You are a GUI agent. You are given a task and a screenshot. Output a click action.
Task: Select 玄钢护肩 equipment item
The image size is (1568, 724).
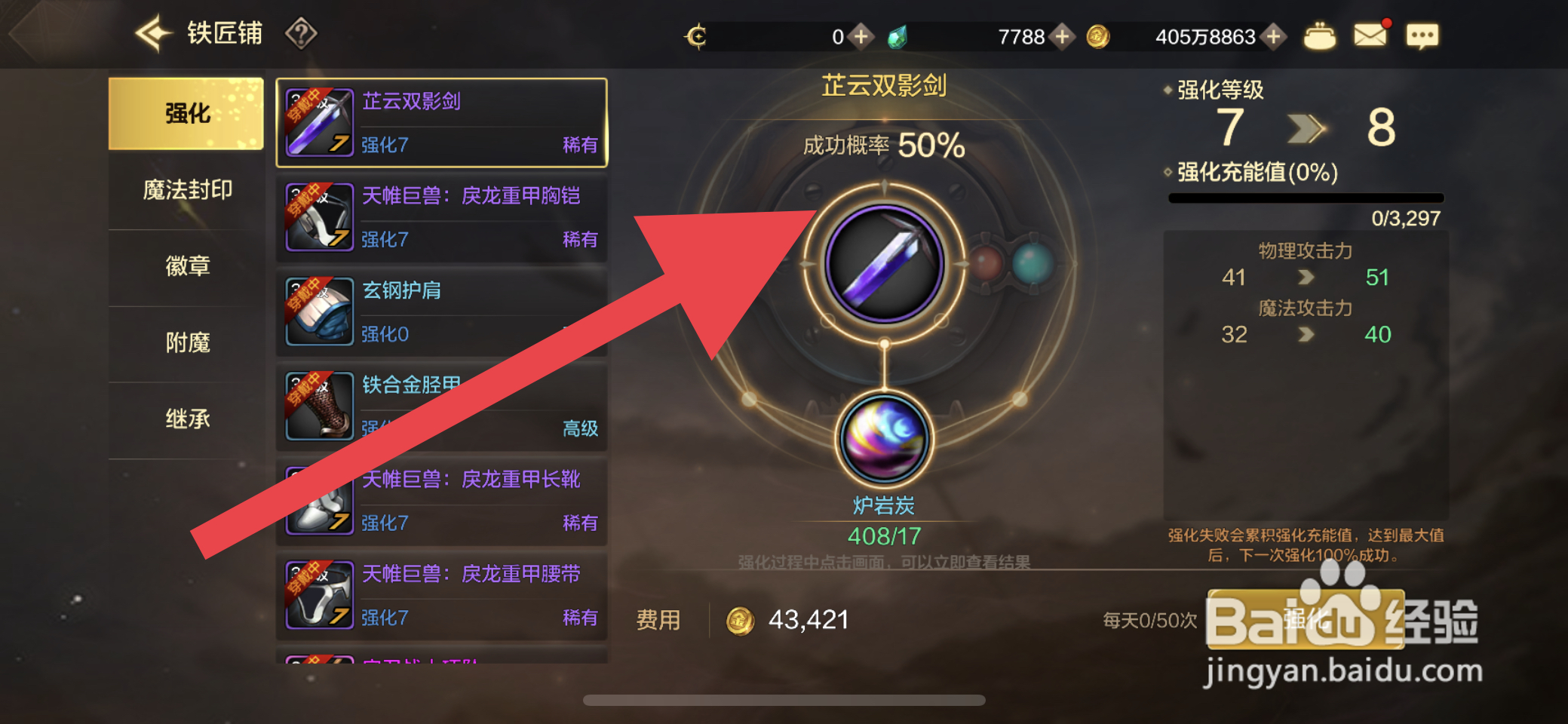[442, 311]
